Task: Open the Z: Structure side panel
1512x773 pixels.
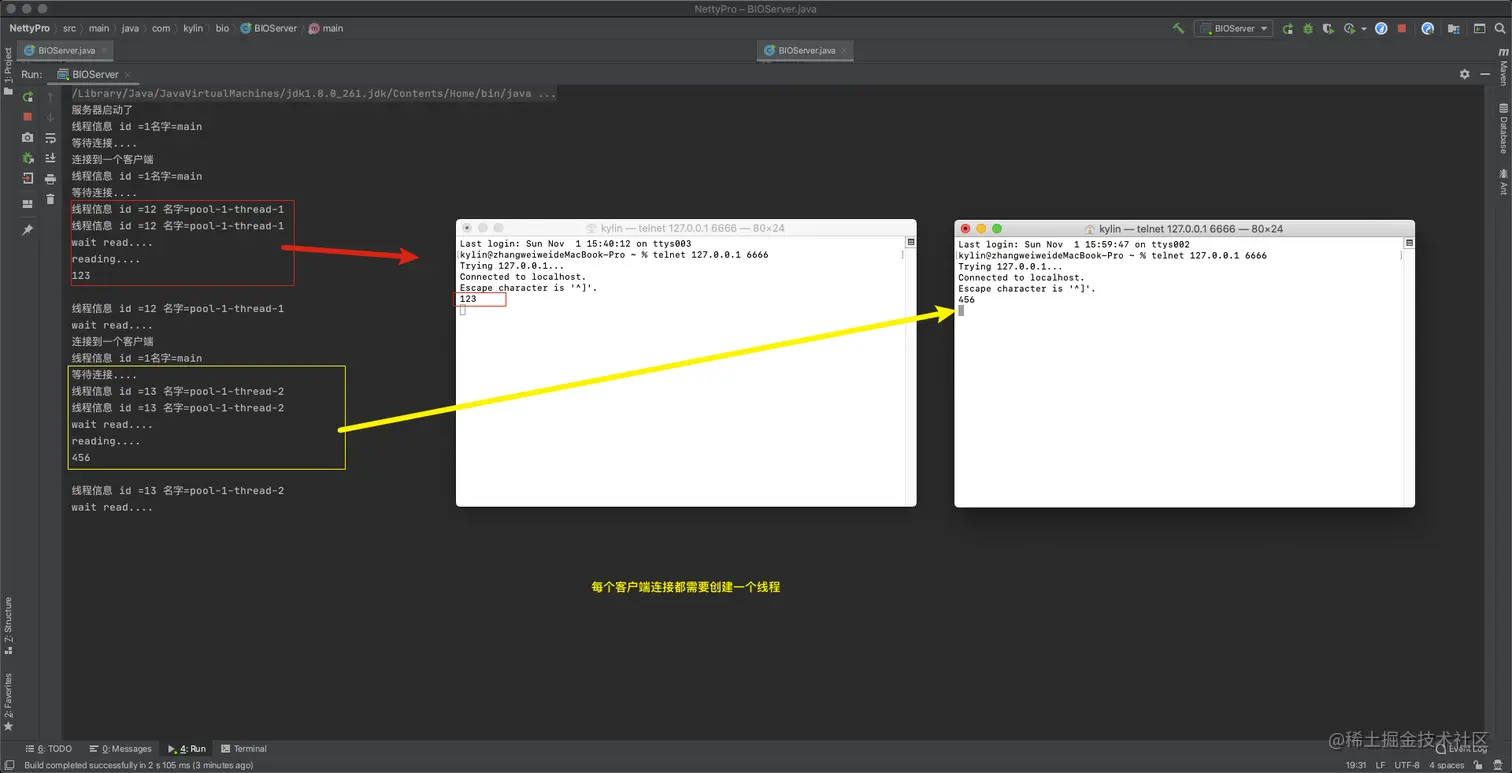Action: [x=8, y=625]
